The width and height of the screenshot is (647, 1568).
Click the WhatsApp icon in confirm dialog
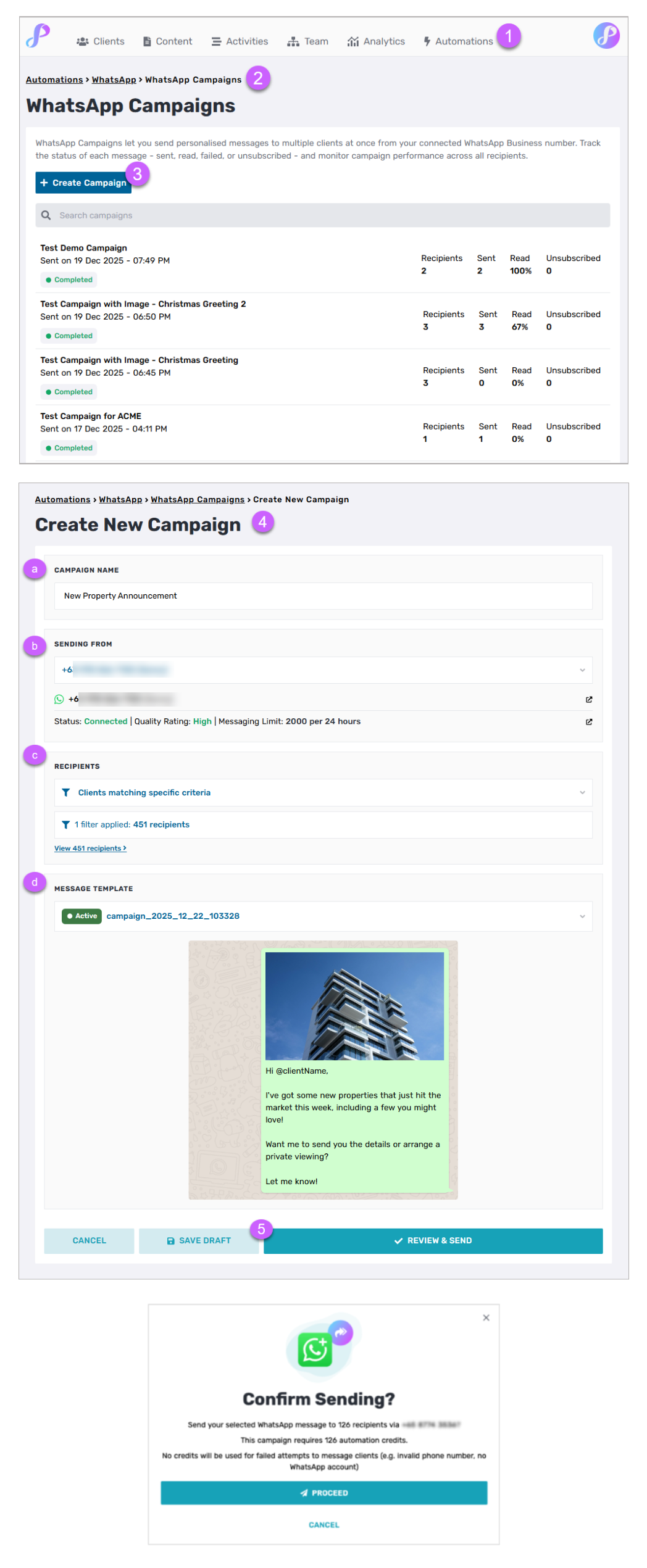315,1350
